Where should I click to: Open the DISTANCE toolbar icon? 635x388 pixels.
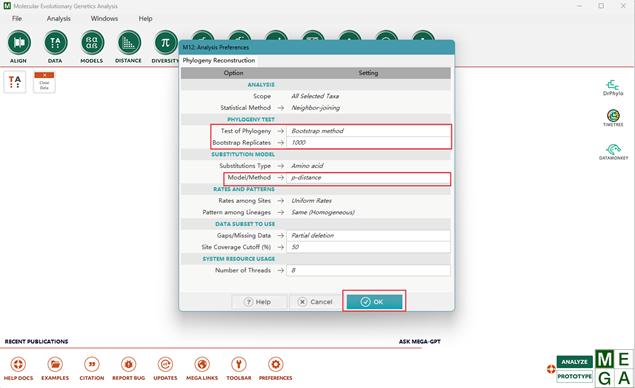coord(128,43)
